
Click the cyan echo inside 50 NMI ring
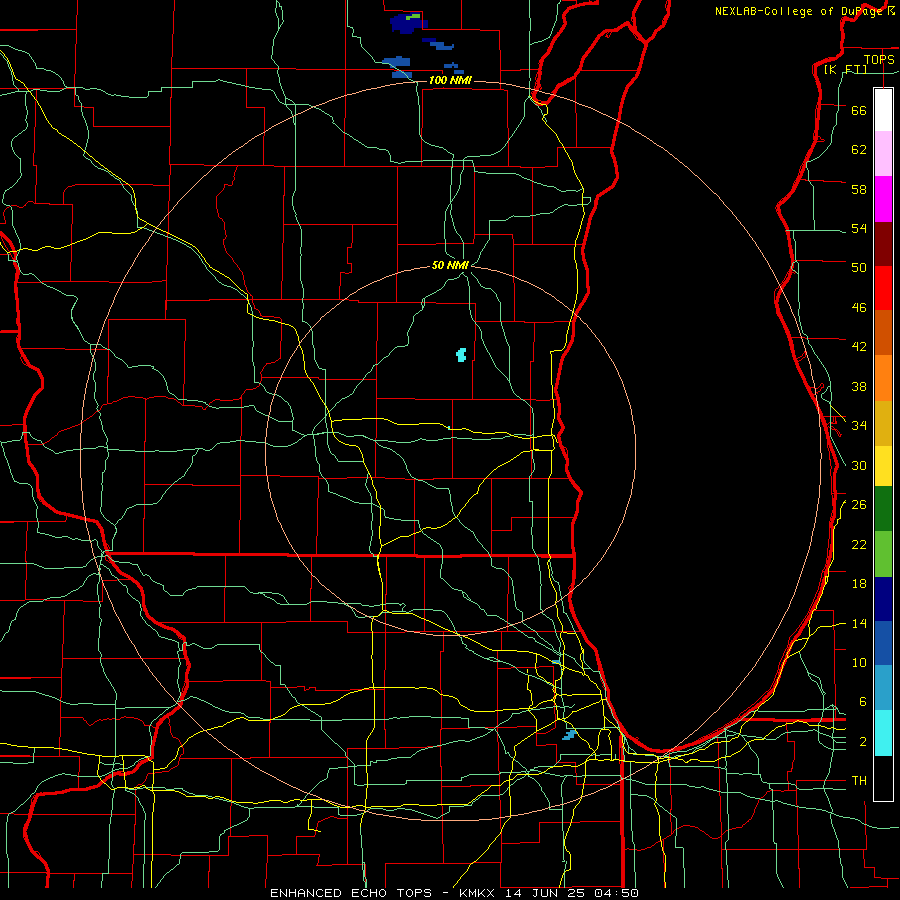pos(461,355)
